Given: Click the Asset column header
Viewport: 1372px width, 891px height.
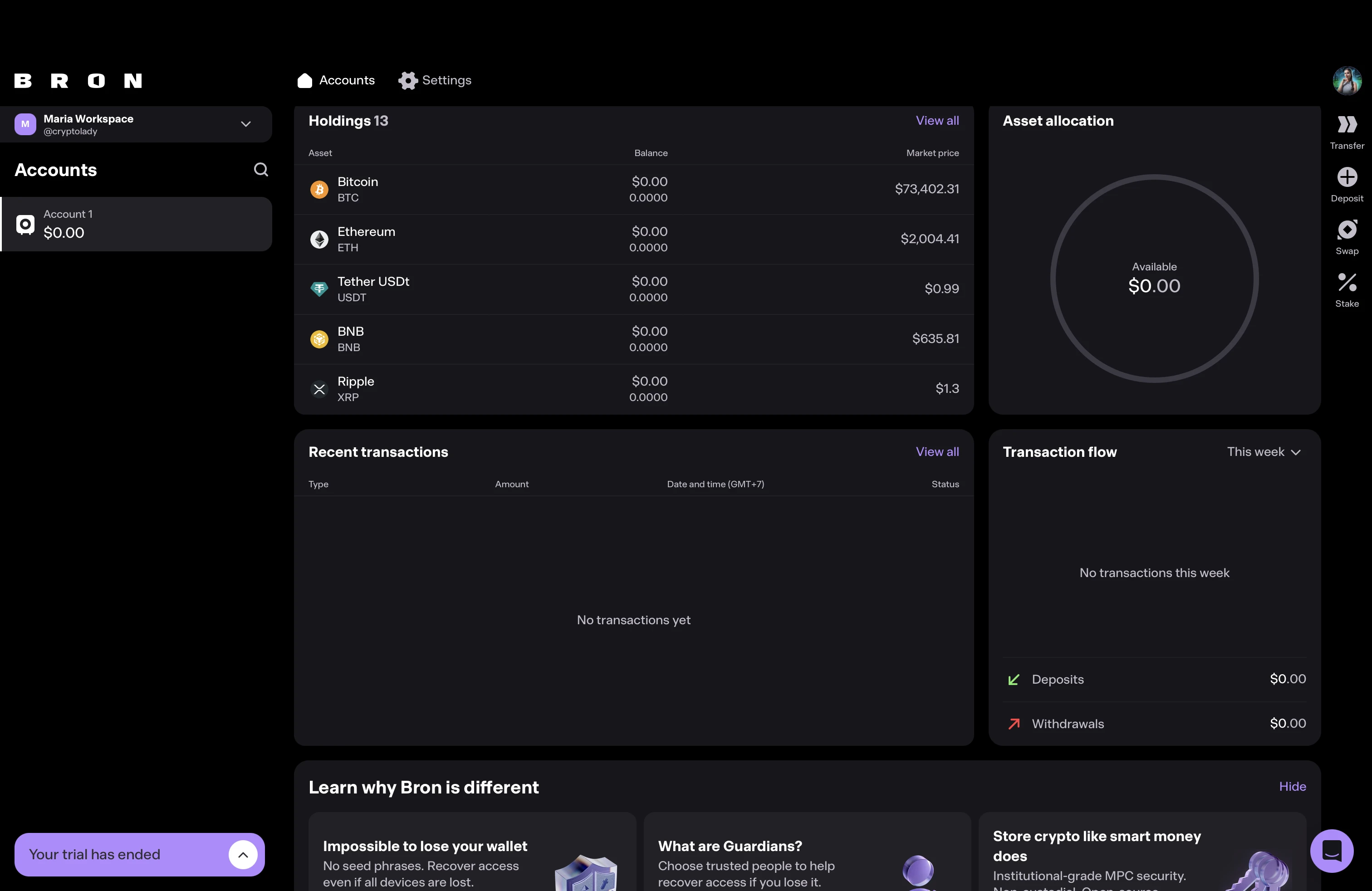Looking at the screenshot, I should pyautogui.click(x=320, y=153).
